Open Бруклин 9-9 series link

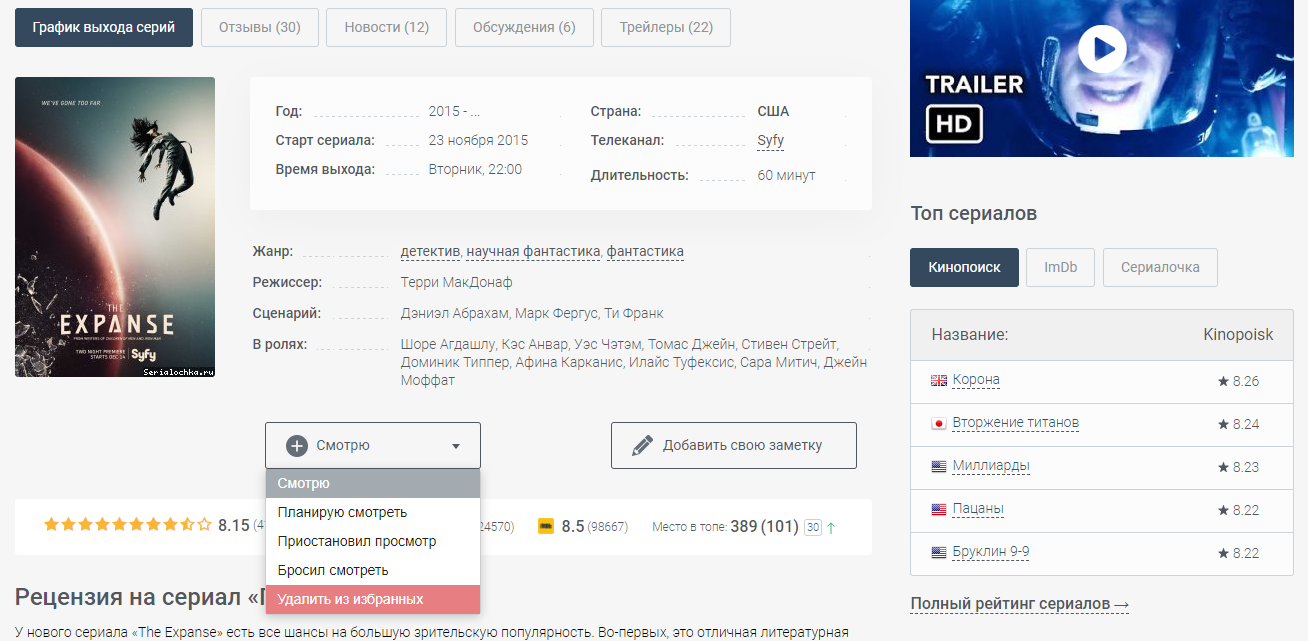point(991,552)
